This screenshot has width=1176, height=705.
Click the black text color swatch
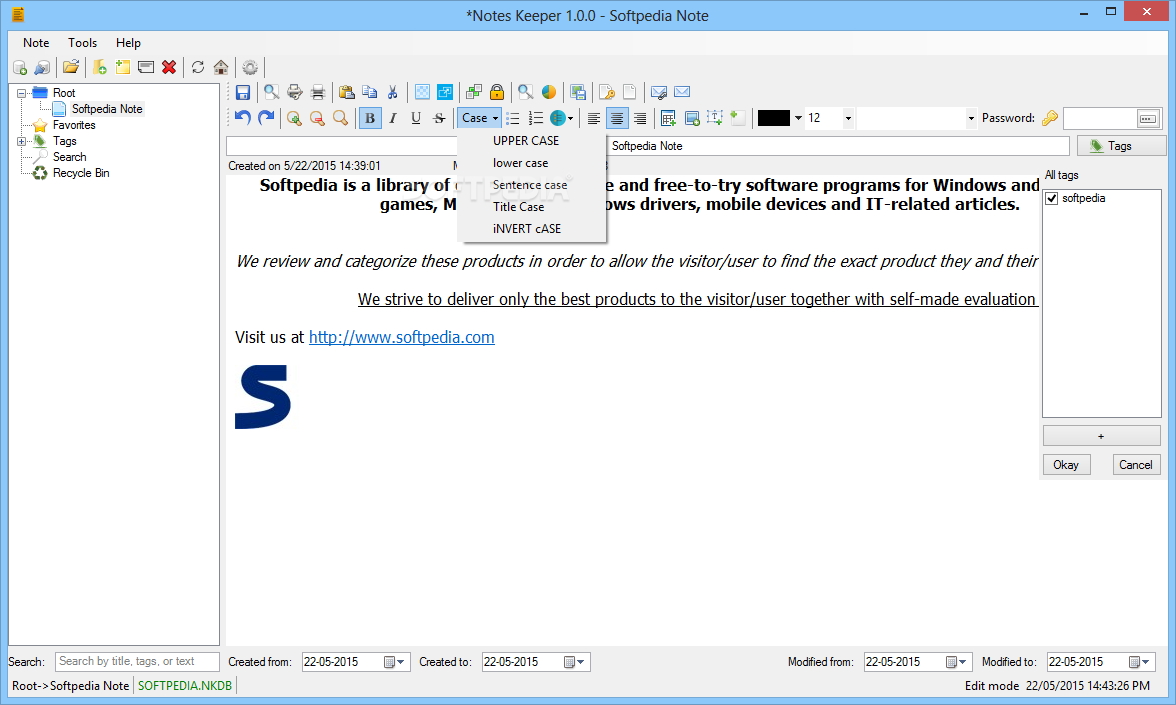tap(773, 118)
